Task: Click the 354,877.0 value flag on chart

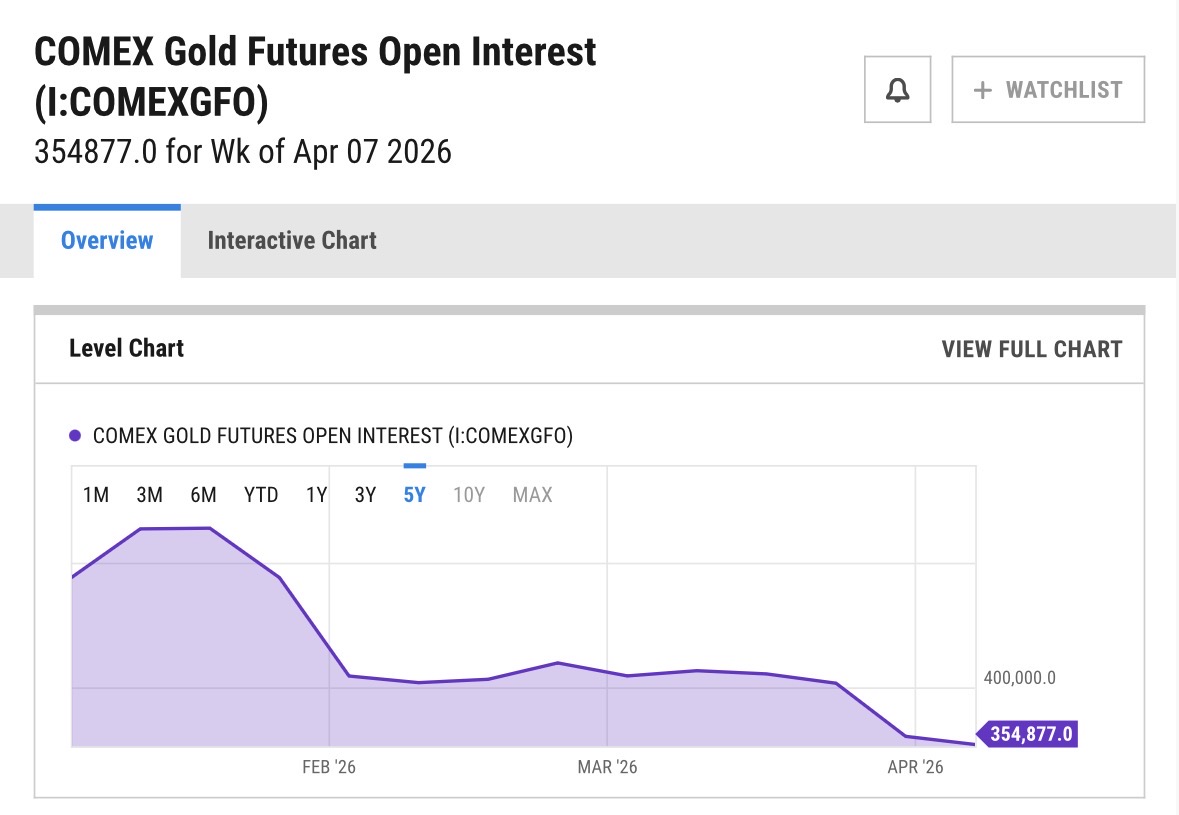Action: [1029, 734]
